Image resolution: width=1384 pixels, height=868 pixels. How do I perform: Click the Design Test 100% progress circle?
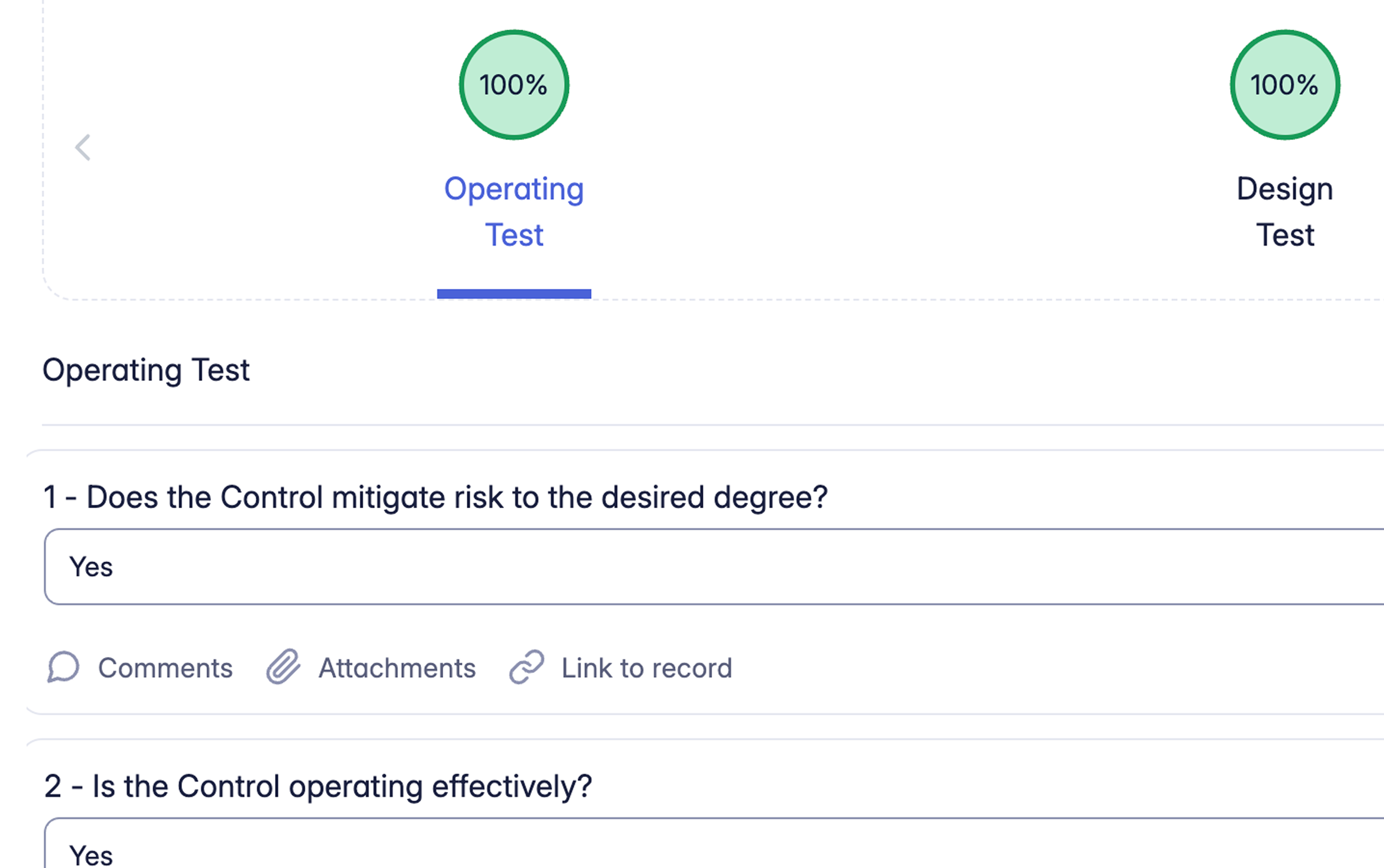click(1284, 85)
